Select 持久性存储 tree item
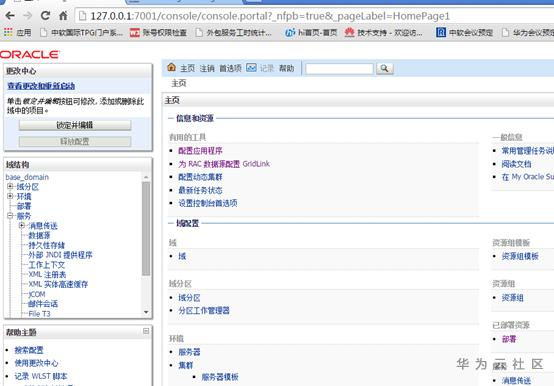Viewport: 554px width, 386px height. (x=47, y=245)
